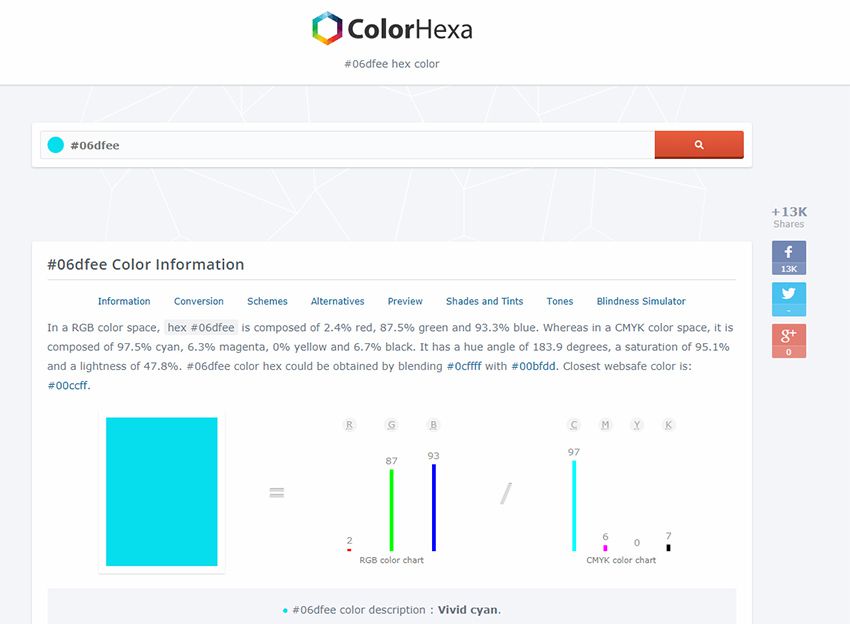Share page via Twitter icon
The height and width of the screenshot is (624, 850).
(x=788, y=299)
